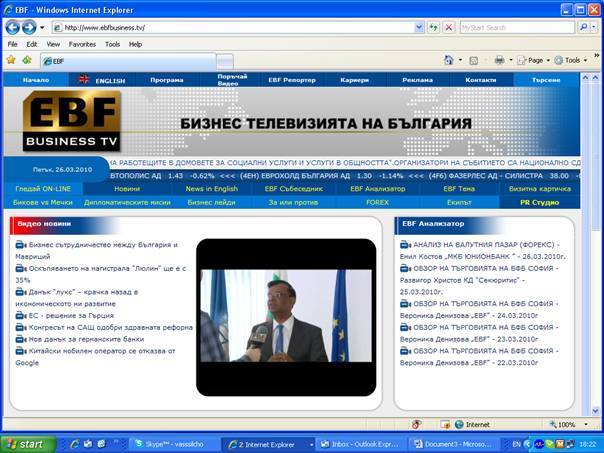Image resolution: width=604 pixels, height=453 pixels.
Task: Open the Новини section tab
Action: tap(127, 189)
